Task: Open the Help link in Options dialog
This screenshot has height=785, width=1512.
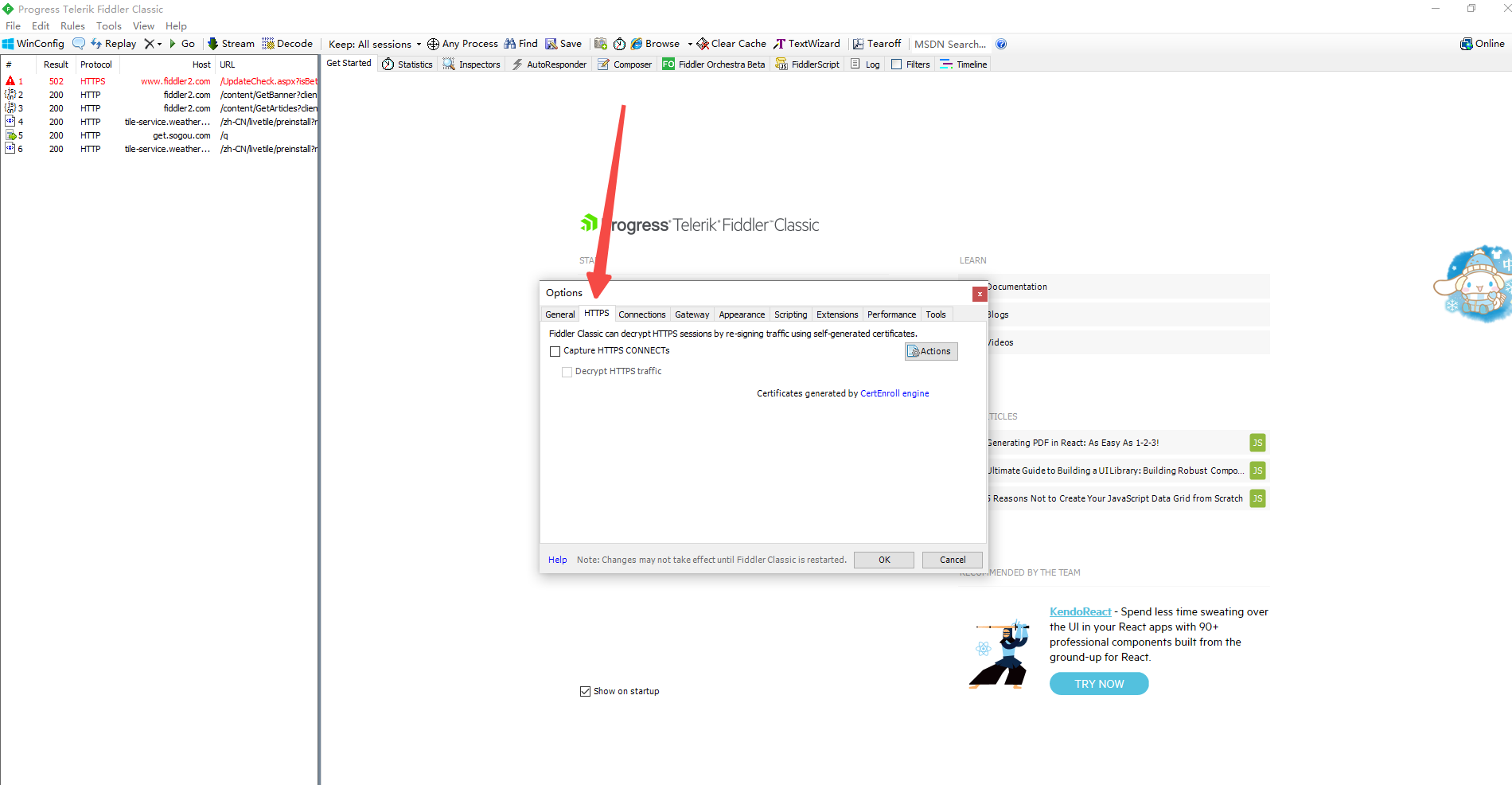Action: 558,560
